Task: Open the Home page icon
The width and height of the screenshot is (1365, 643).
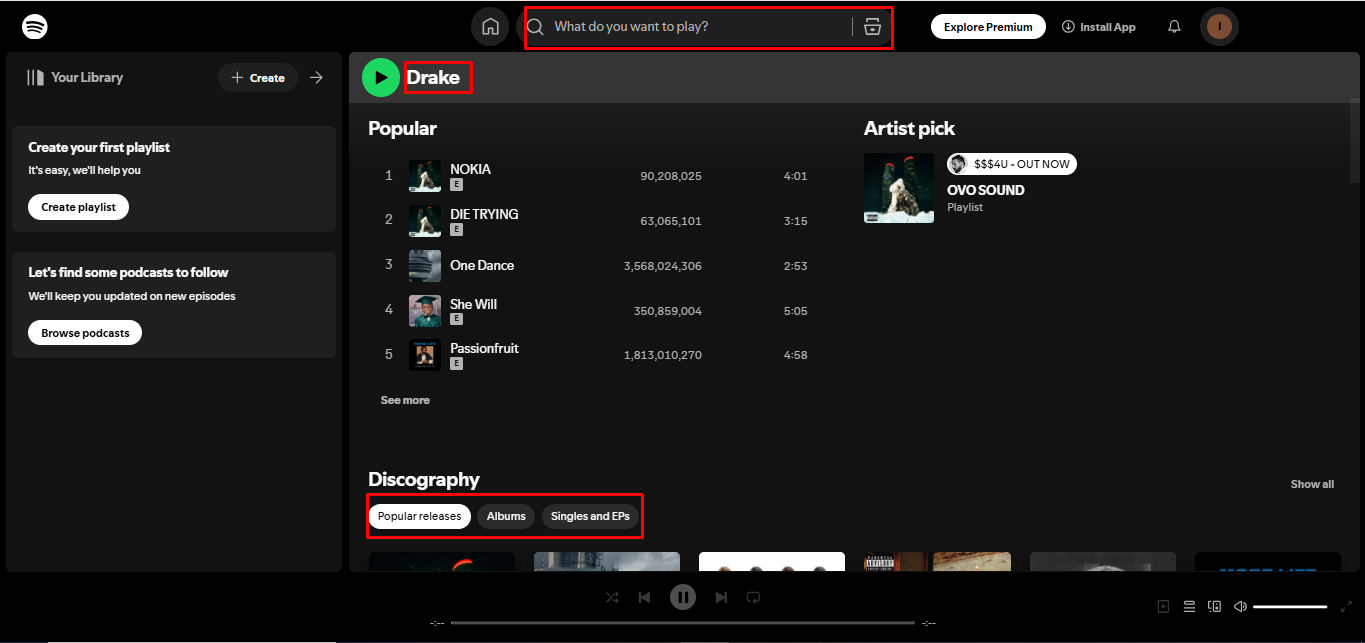Action: coord(490,26)
